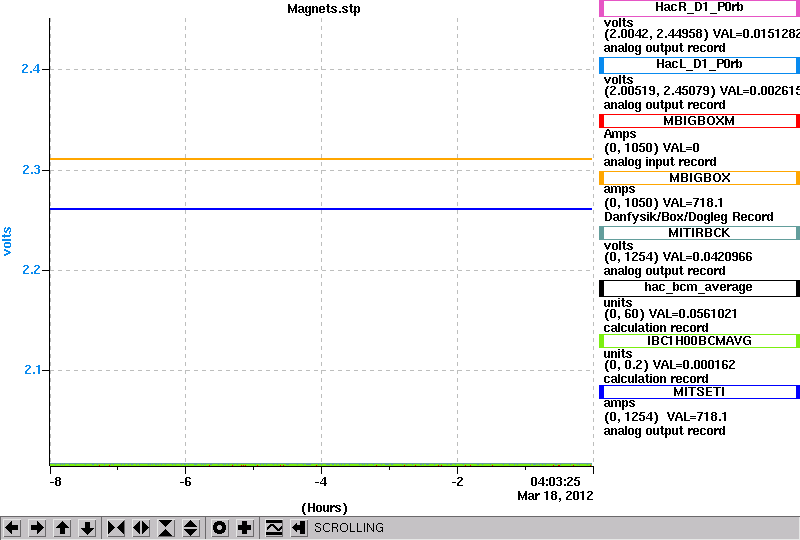Screen dimensions: 800x540
Task: Select the MBIGBOXM curve in the legend
Action: tap(699, 121)
